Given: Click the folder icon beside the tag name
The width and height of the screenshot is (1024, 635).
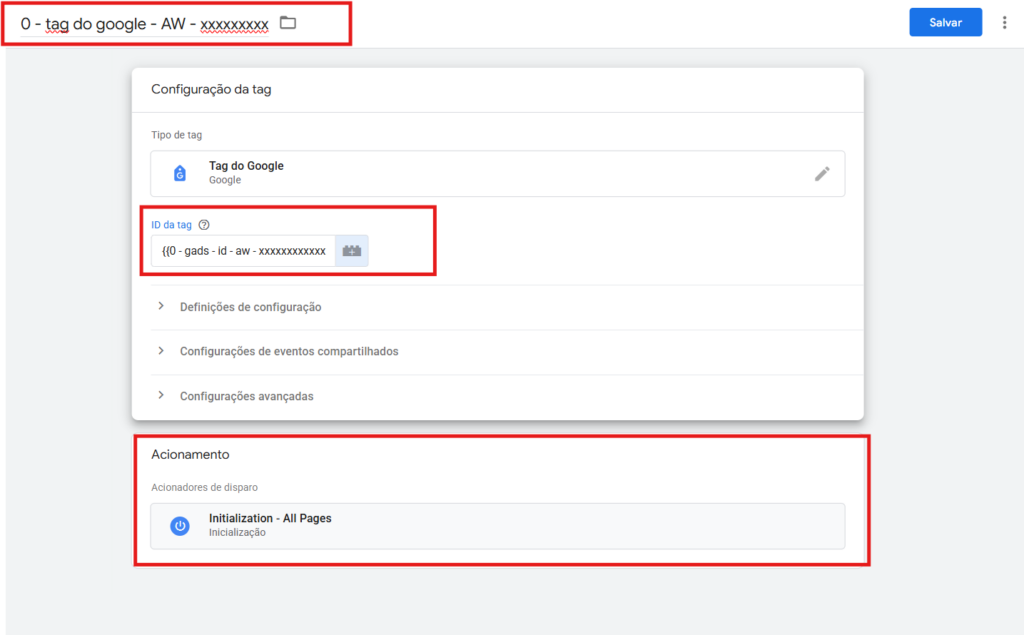Looking at the screenshot, I should pyautogui.click(x=288, y=23).
